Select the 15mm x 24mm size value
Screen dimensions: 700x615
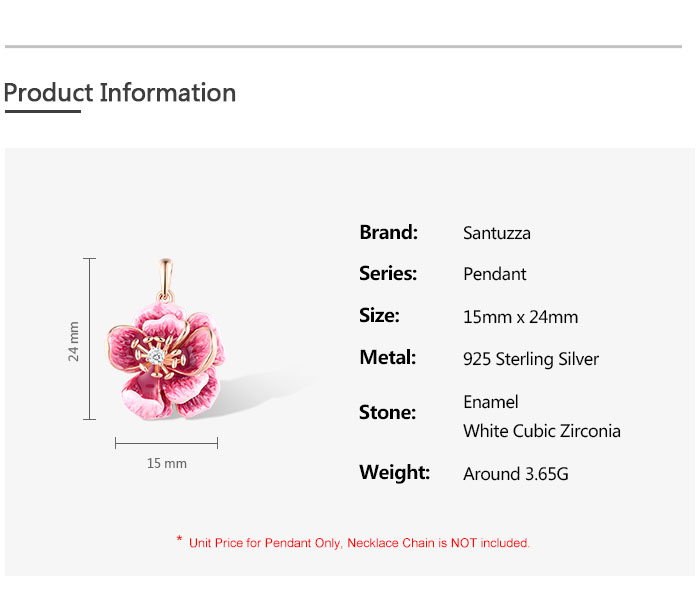tap(521, 317)
